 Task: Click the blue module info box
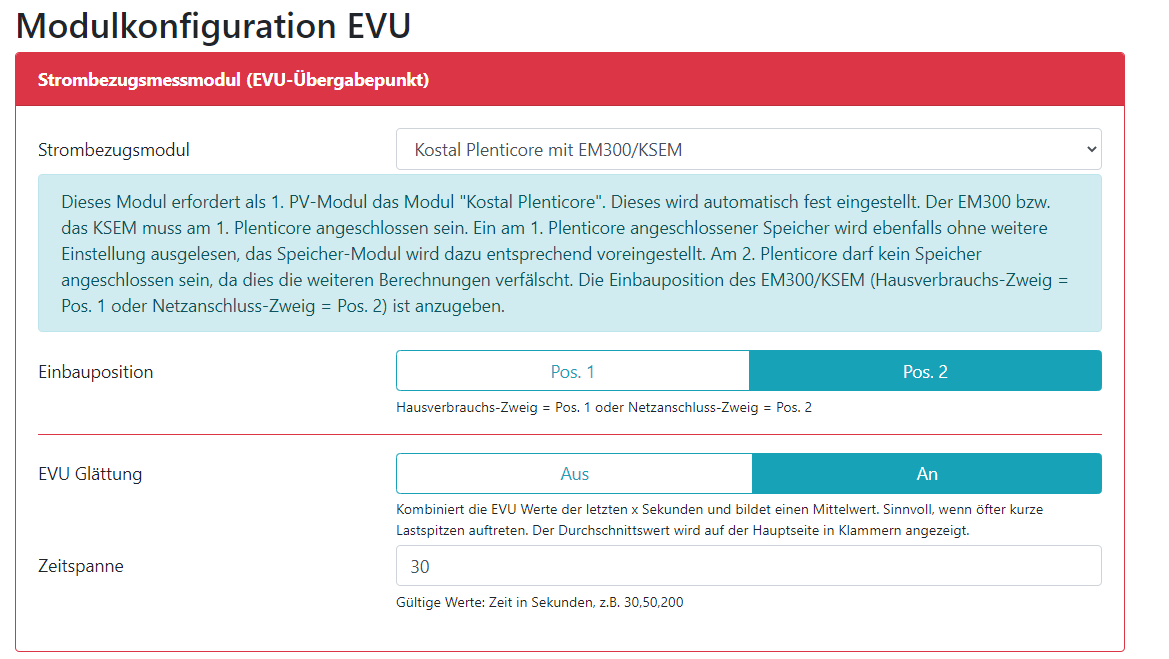(x=569, y=253)
